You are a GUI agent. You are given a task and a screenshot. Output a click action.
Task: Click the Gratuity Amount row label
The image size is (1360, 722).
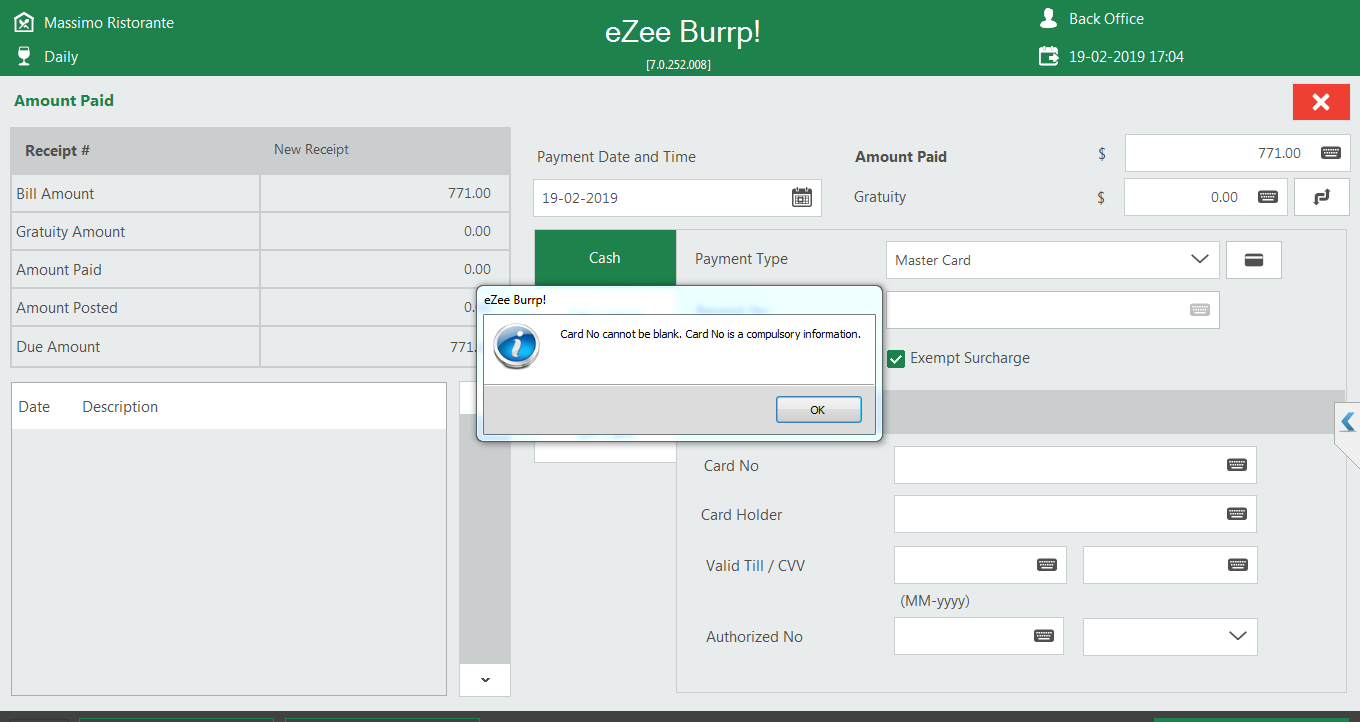71,231
